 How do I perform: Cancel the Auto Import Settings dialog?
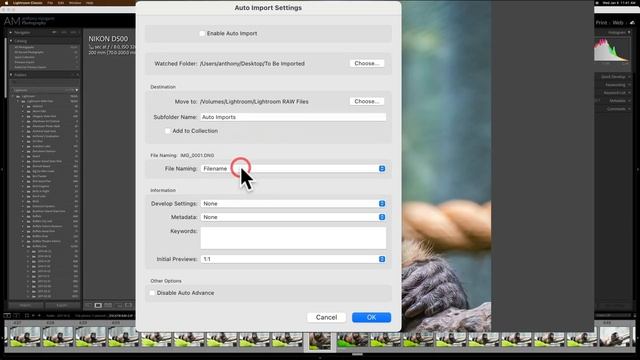click(326, 317)
